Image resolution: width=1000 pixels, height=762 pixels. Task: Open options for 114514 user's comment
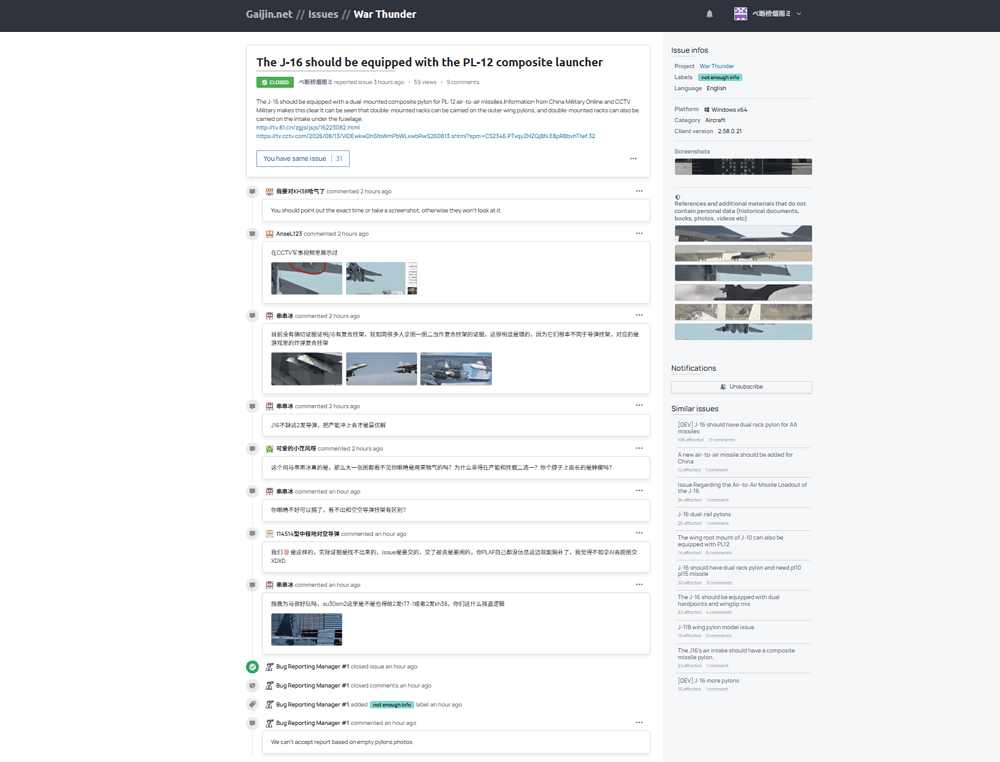639,533
